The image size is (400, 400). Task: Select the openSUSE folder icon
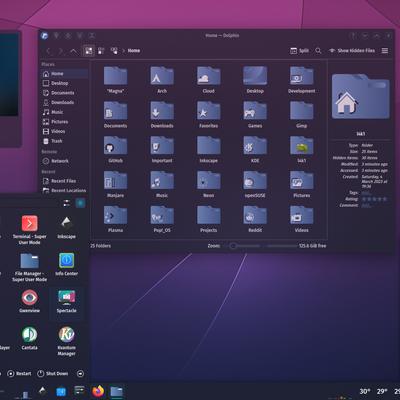pyautogui.click(x=255, y=180)
